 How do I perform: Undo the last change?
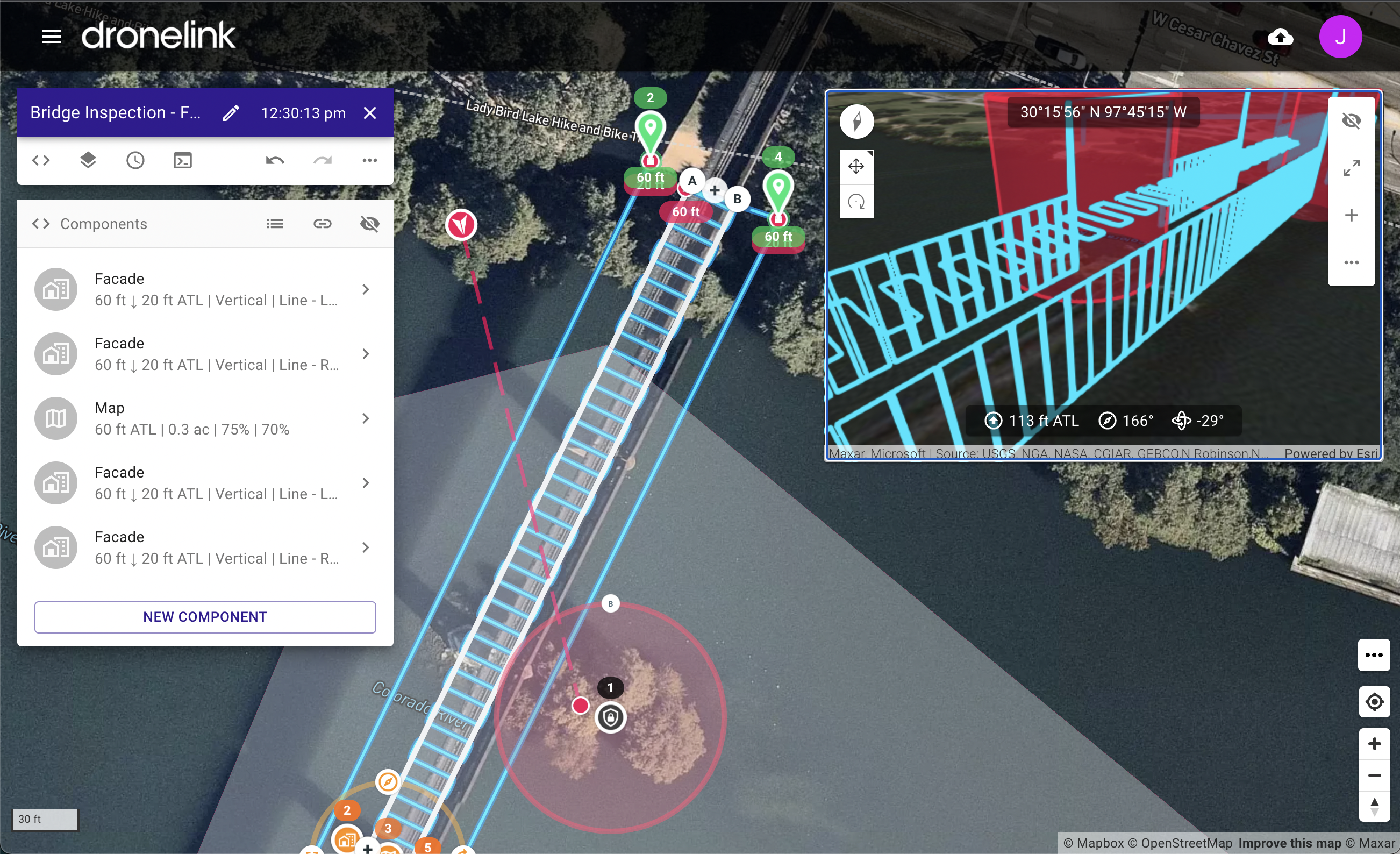click(275, 160)
